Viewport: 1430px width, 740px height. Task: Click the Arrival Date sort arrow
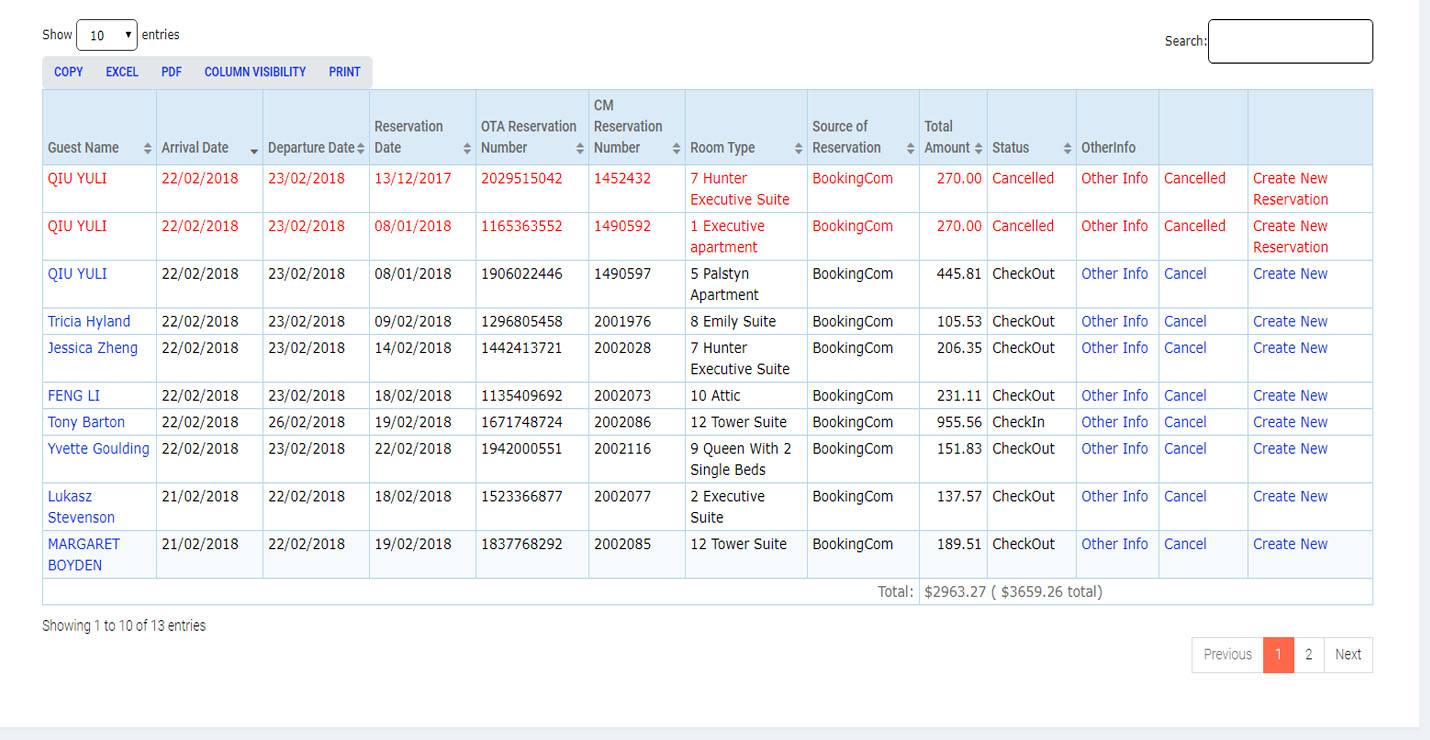point(254,148)
